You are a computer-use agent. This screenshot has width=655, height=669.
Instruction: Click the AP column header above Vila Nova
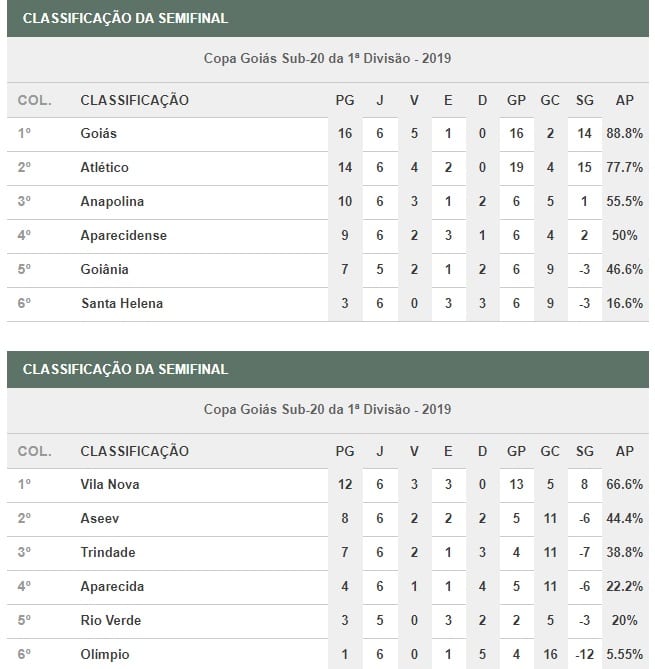coord(624,451)
